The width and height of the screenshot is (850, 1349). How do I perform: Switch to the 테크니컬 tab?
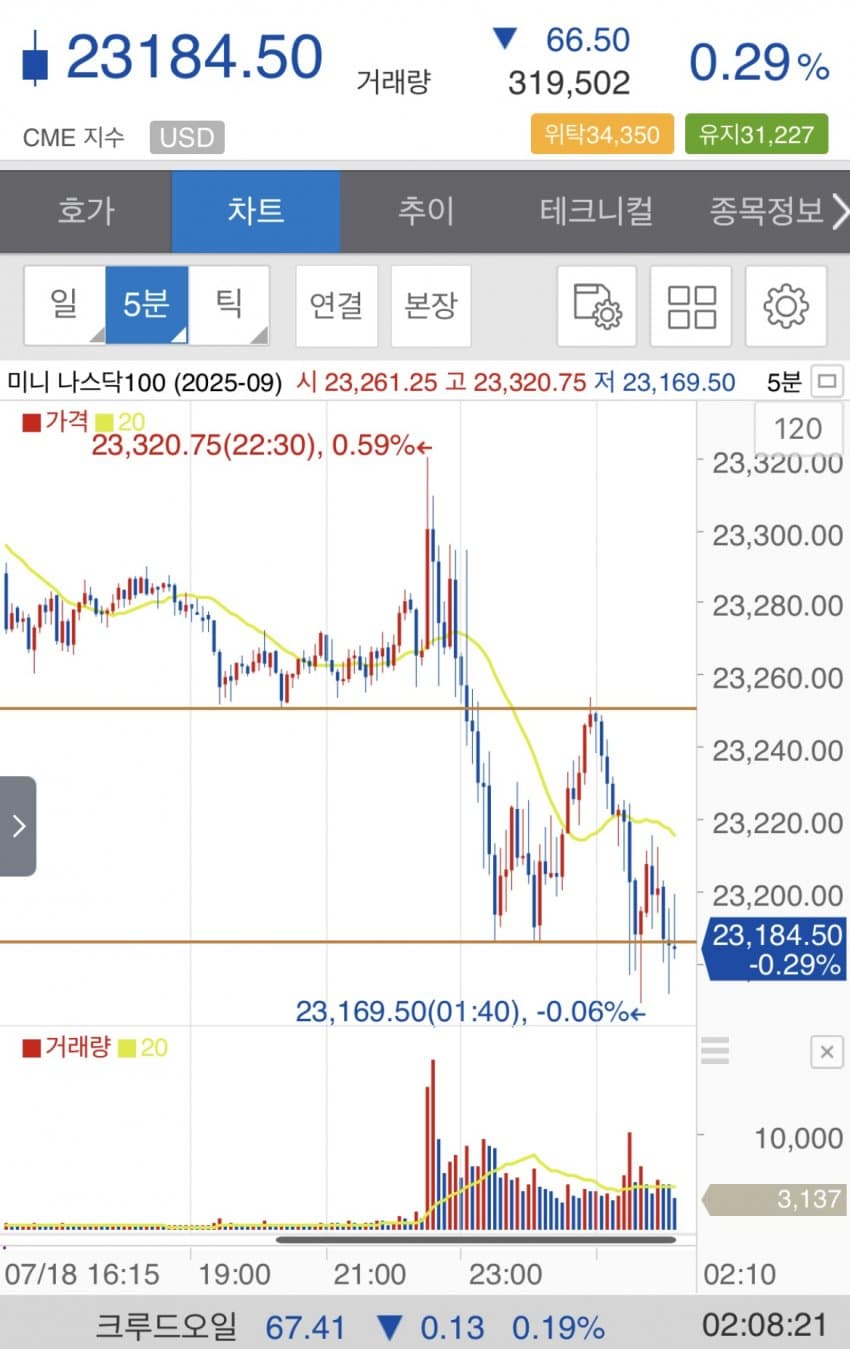coord(597,212)
